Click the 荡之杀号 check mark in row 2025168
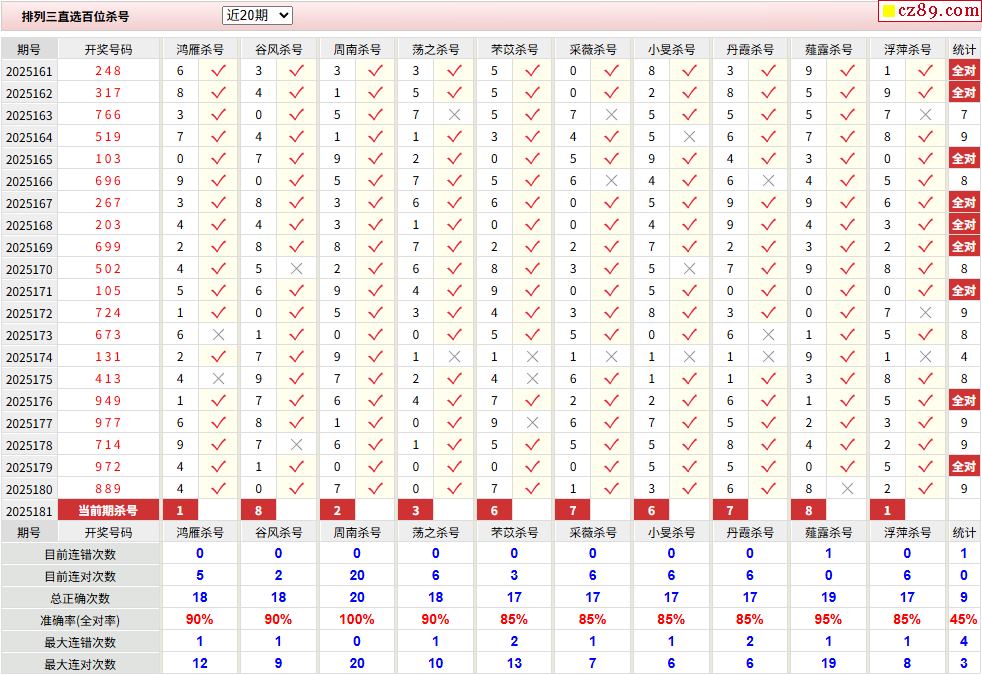The height and width of the screenshot is (675, 982). [x=455, y=225]
